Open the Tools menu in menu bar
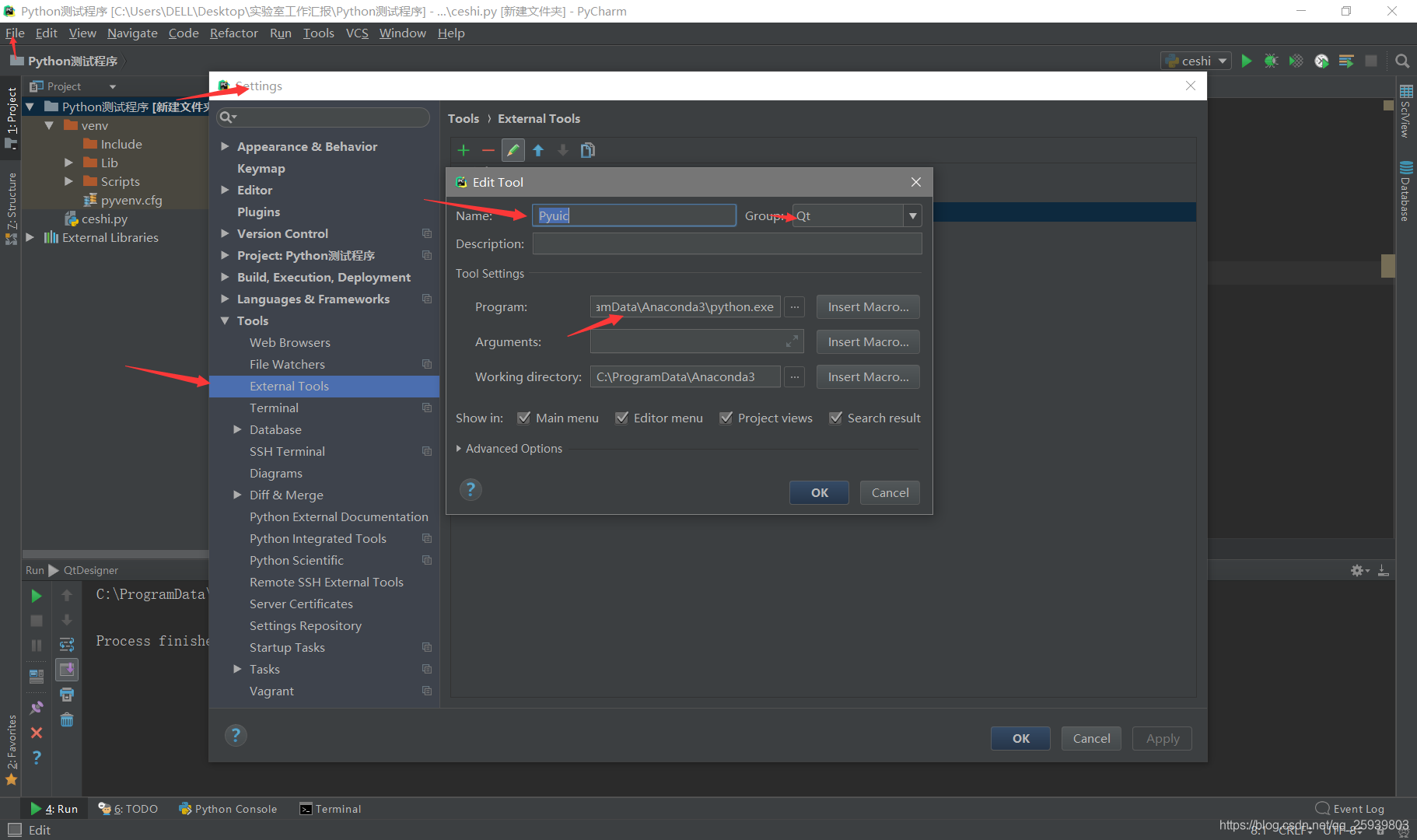The height and width of the screenshot is (840, 1417). point(318,33)
